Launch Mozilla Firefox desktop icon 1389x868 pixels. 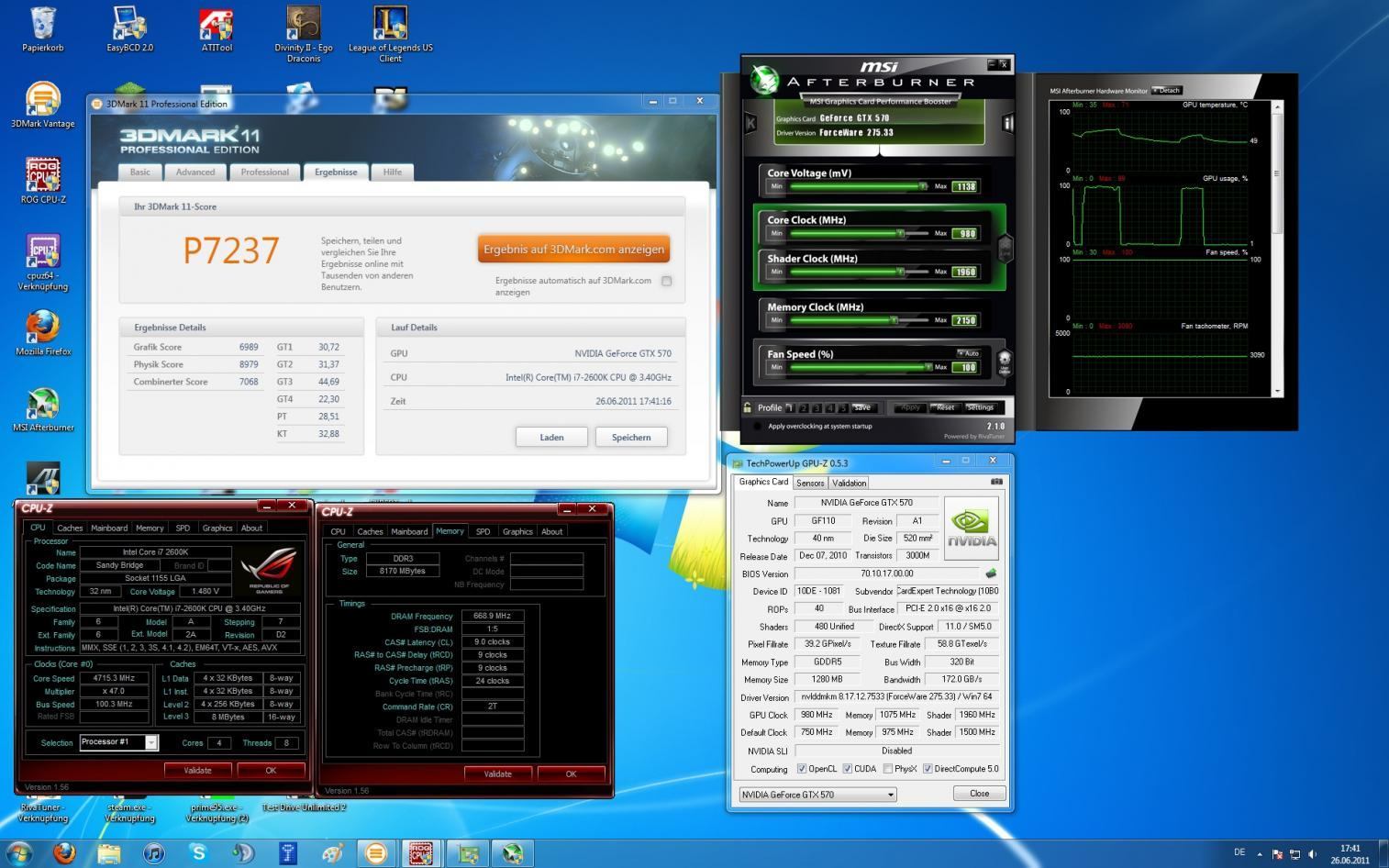(43, 333)
